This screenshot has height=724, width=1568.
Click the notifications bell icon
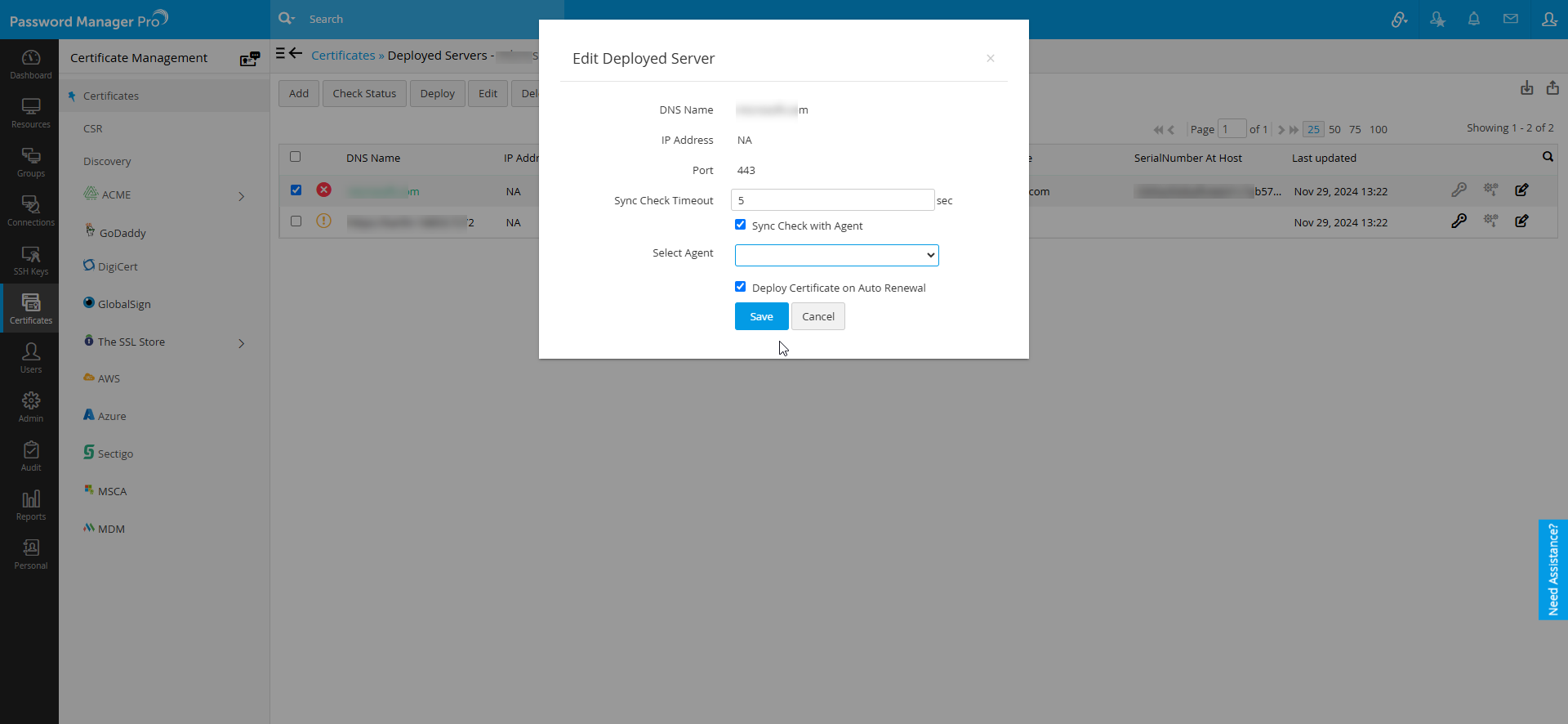(x=1474, y=19)
